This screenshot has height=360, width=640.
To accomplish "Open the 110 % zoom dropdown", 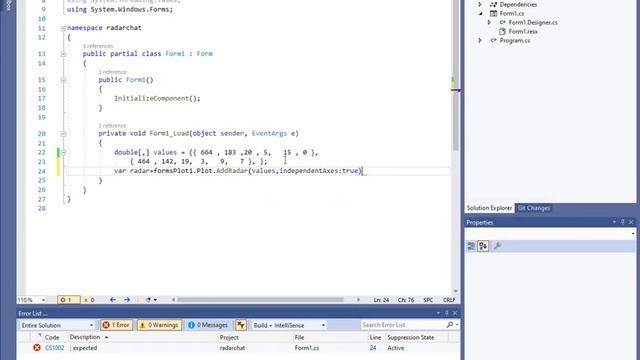I will (x=31, y=300).
